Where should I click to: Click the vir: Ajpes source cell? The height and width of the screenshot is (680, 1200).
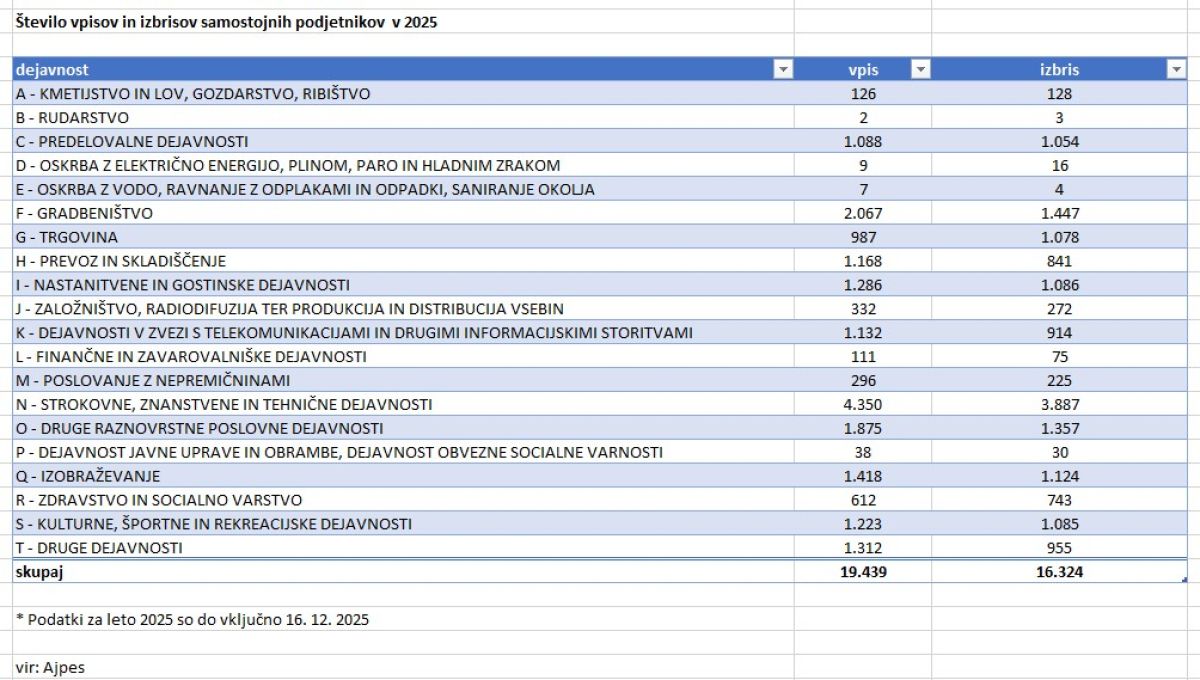50,667
